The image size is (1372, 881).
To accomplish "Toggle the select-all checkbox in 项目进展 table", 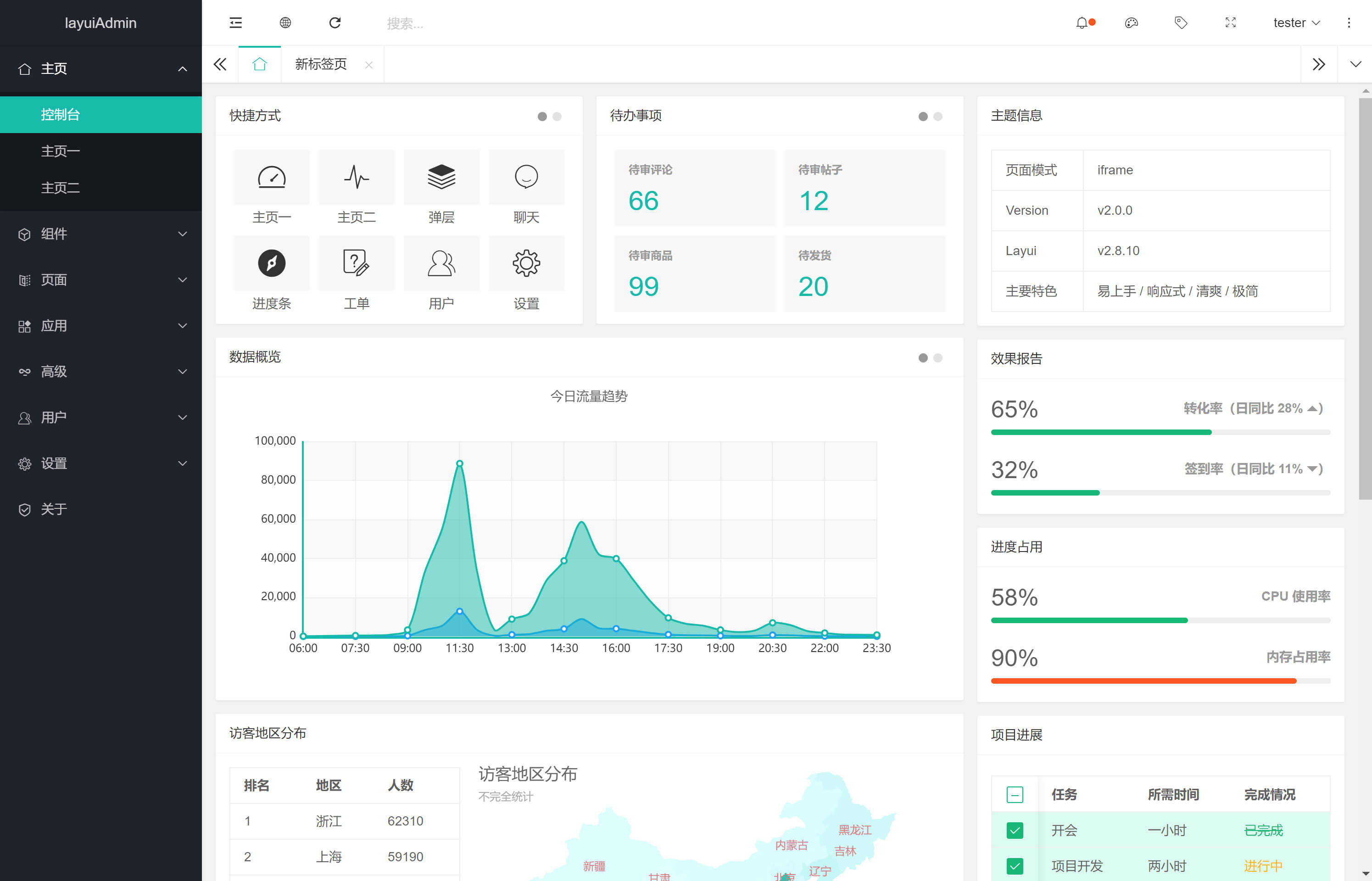I will [x=1015, y=795].
